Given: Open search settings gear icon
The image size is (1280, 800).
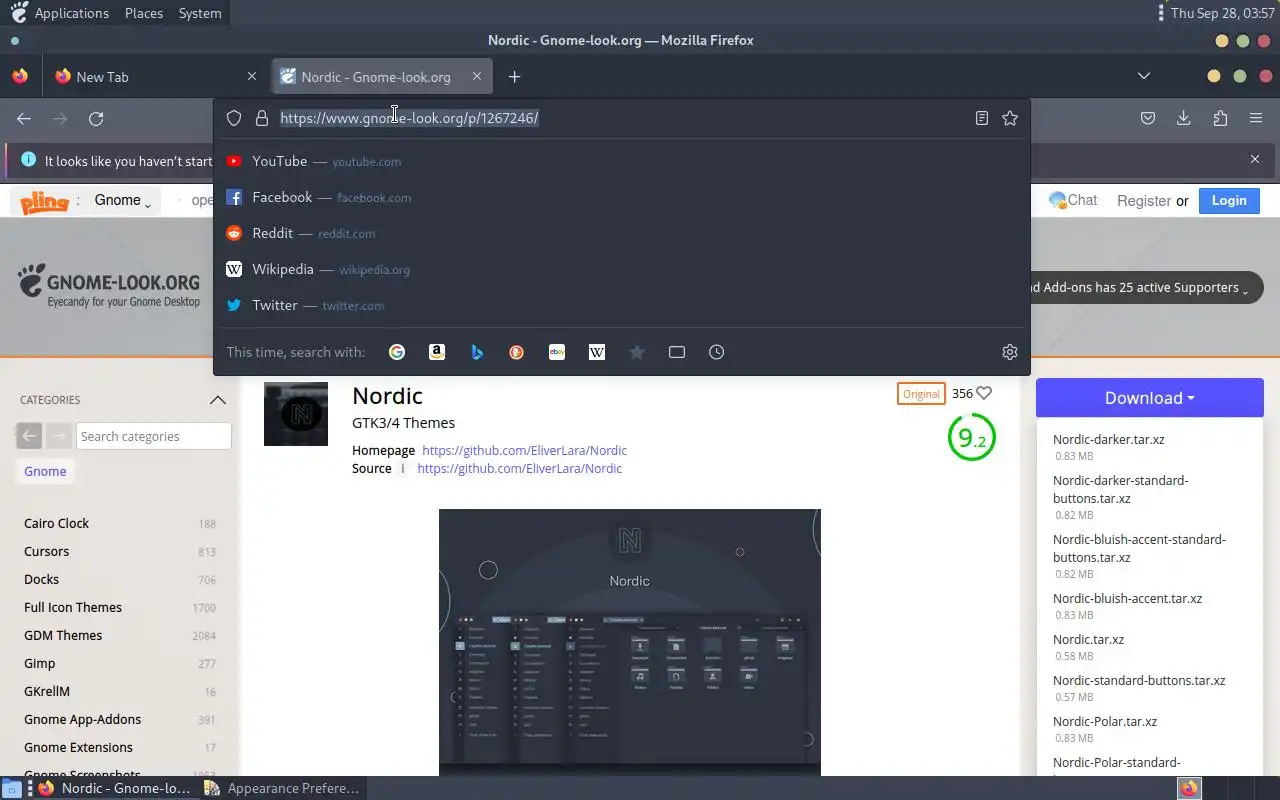Looking at the screenshot, I should [1010, 352].
